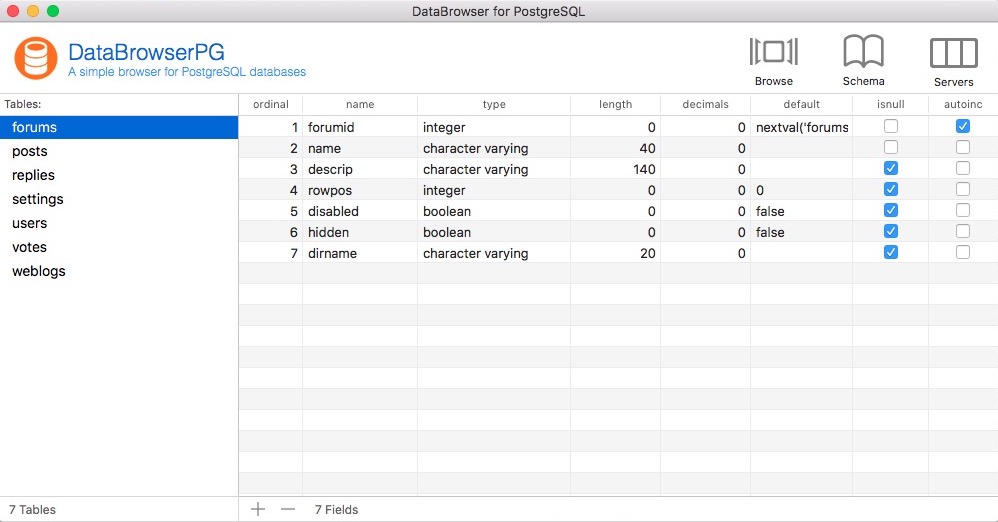Image resolution: width=998 pixels, height=522 pixels.
Task: Click the DataBrowserPG database logo
Action: point(36,58)
